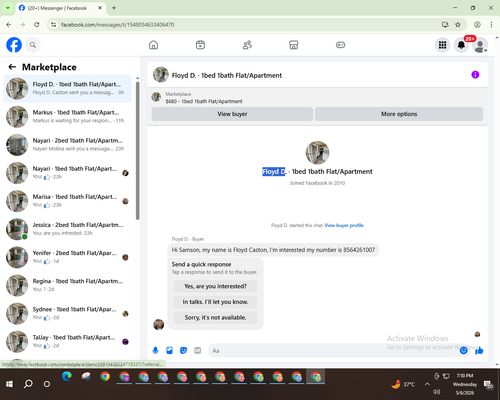Open the Marisa conversation

point(67,201)
